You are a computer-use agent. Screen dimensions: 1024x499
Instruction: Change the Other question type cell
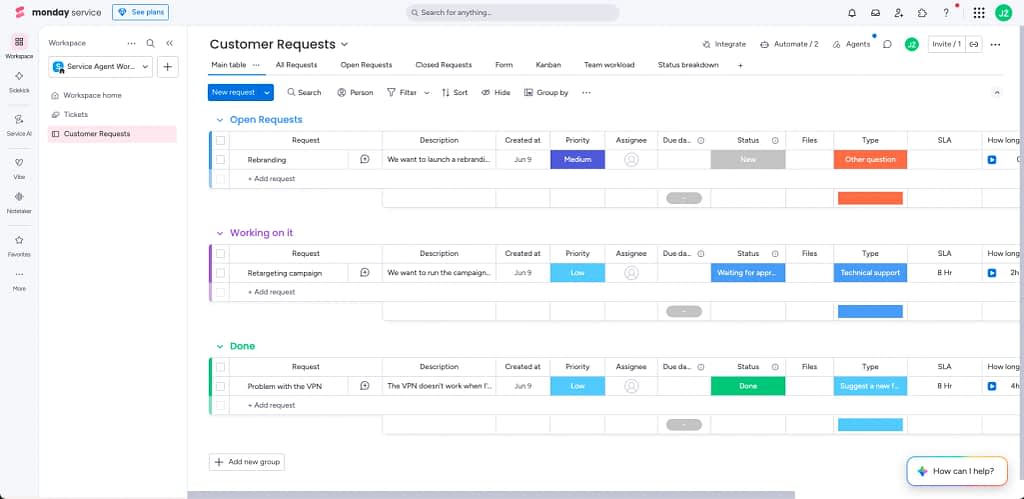point(870,159)
